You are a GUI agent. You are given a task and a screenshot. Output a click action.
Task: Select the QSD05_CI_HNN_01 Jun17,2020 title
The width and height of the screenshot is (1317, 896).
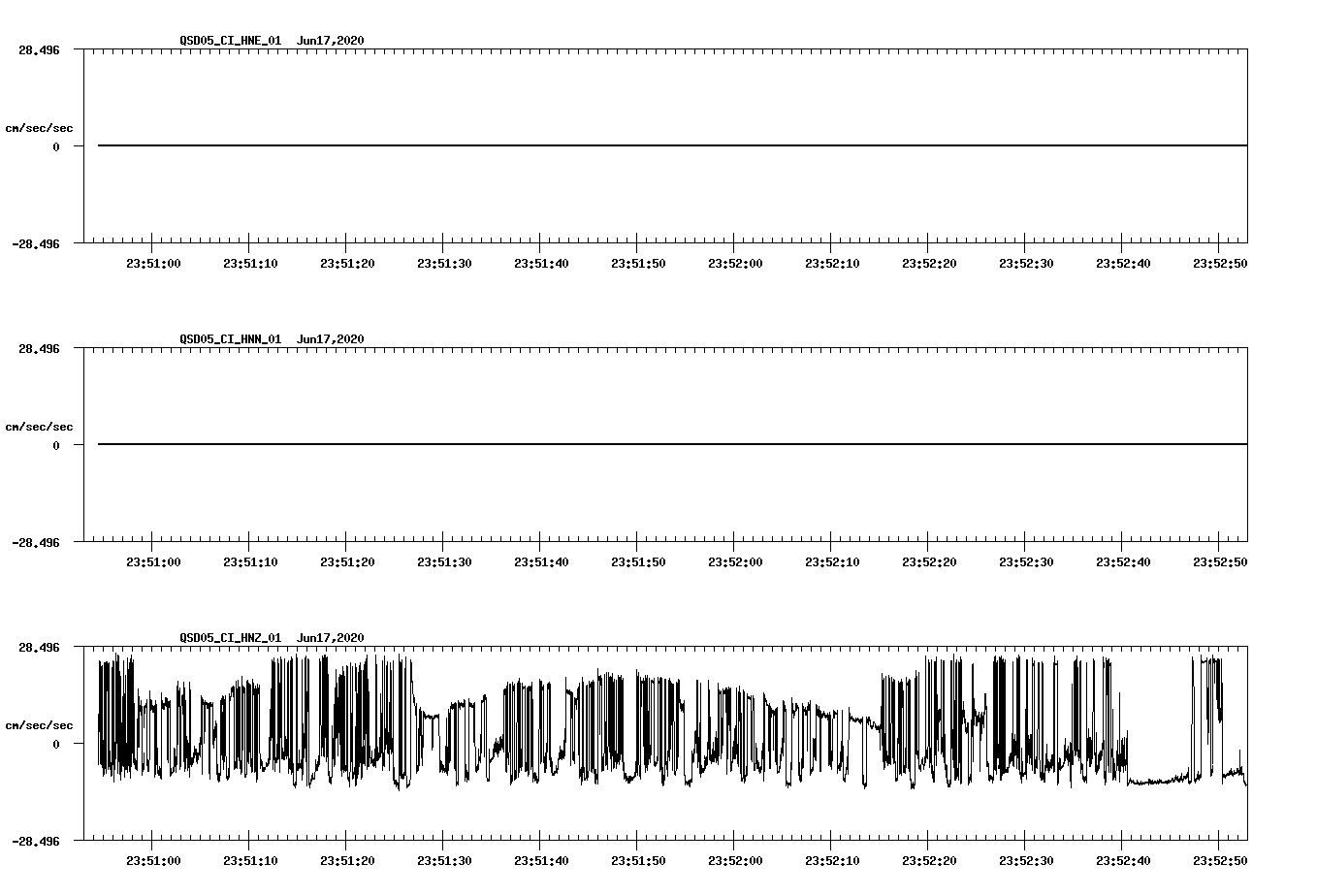[273, 339]
